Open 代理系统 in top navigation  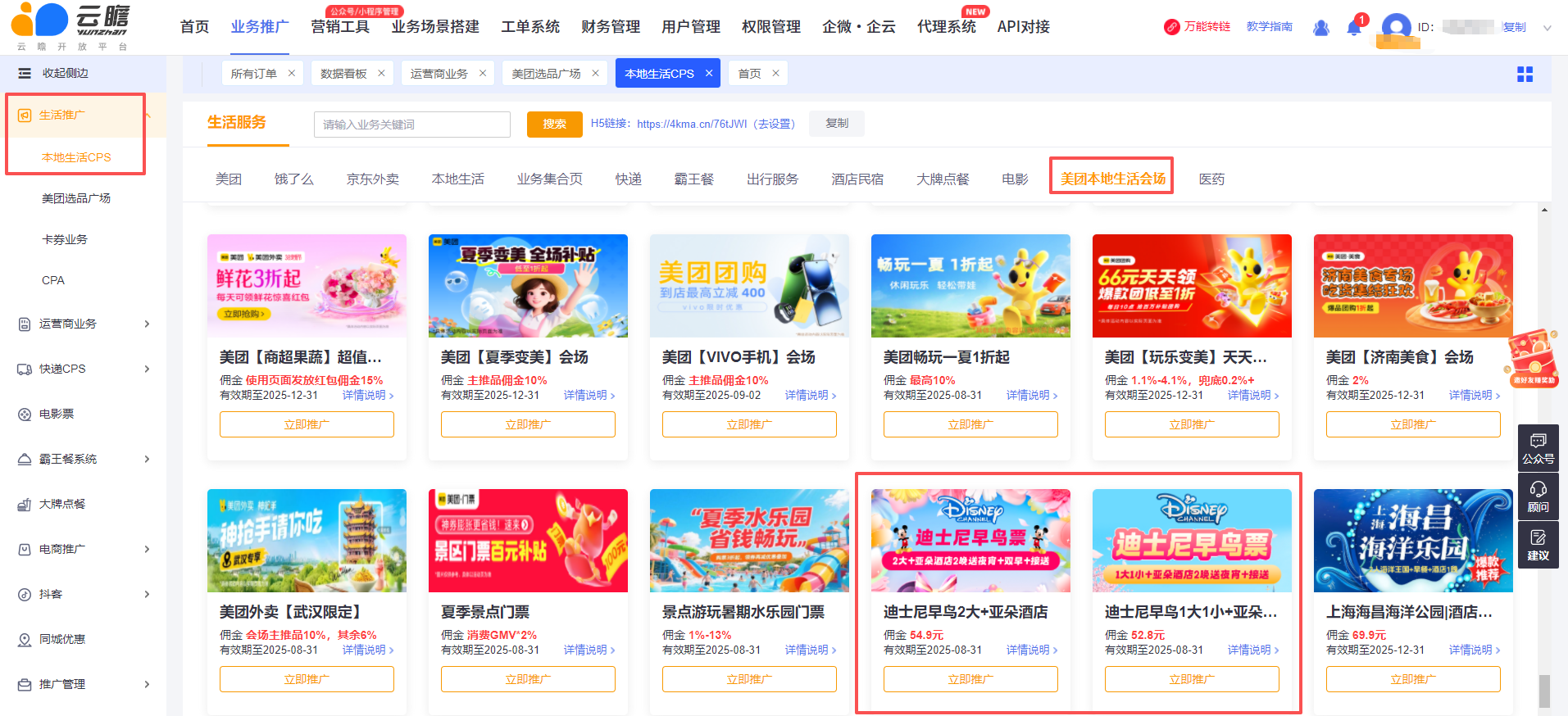click(x=947, y=27)
